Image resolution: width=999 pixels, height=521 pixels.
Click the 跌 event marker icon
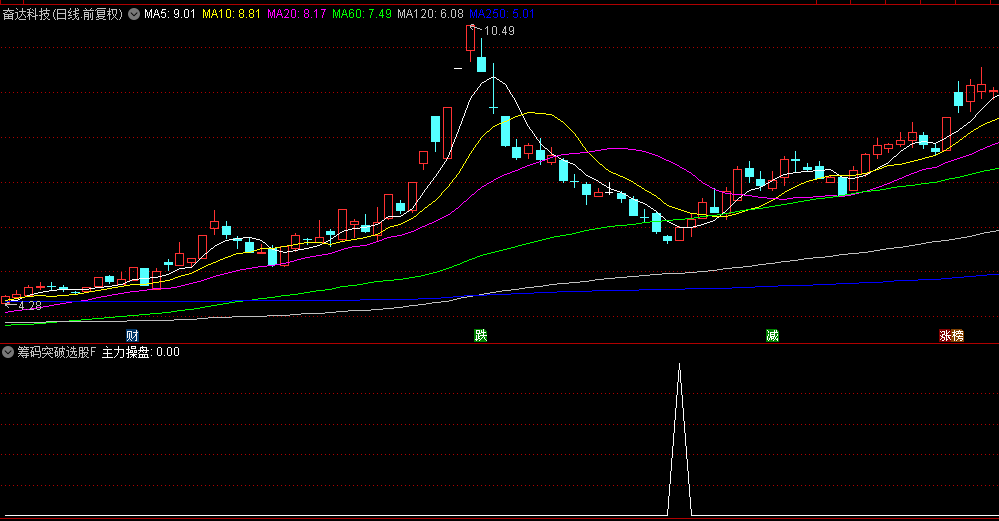pos(481,335)
